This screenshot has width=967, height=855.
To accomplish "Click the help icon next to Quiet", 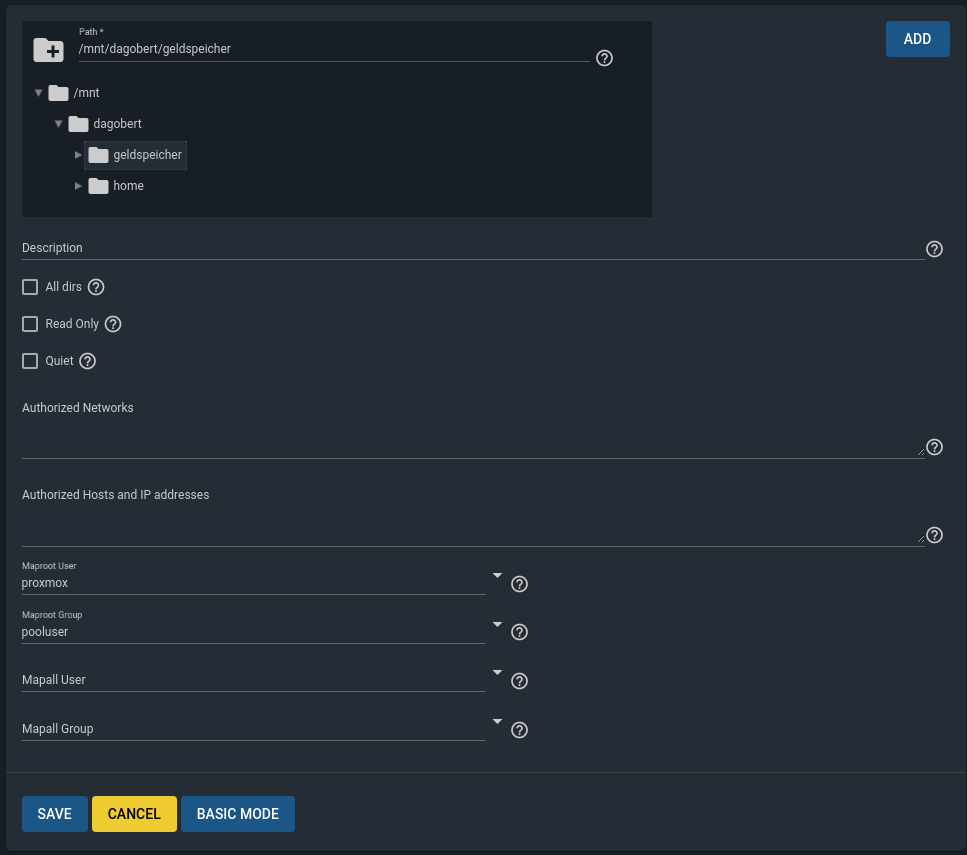I will coord(87,361).
